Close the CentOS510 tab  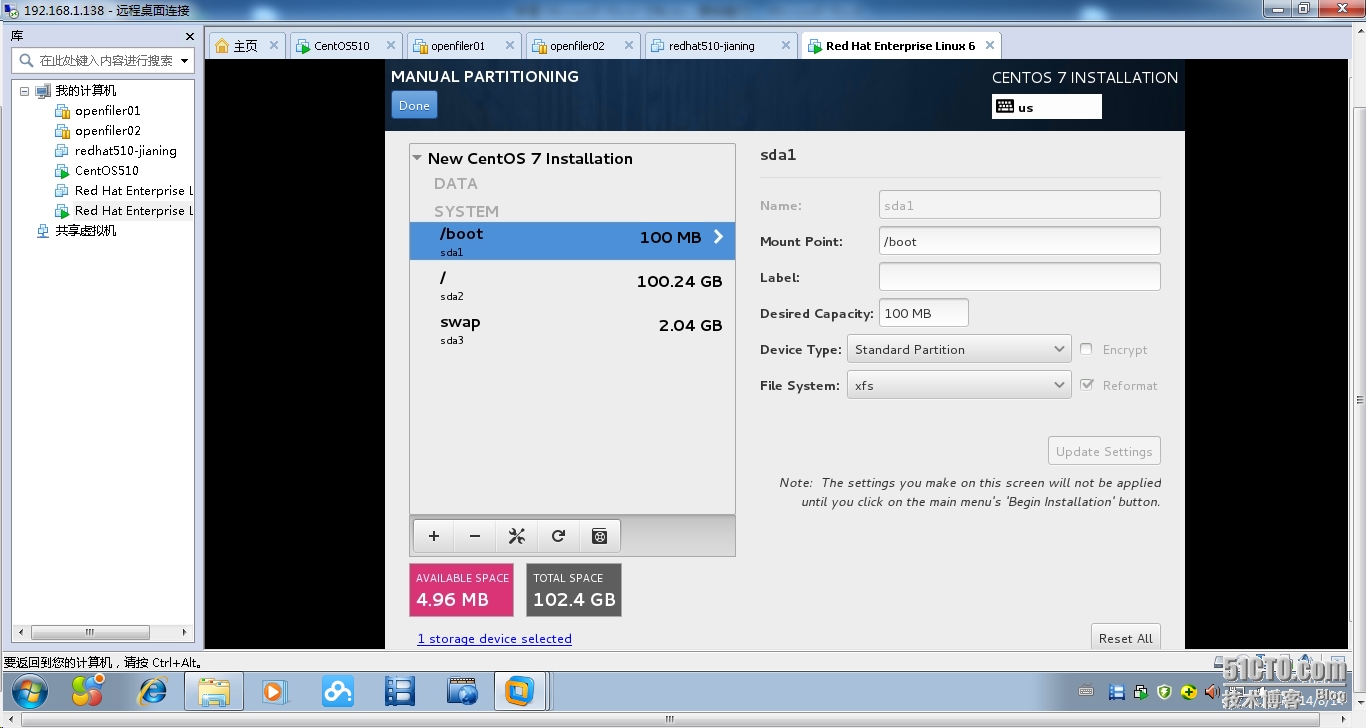point(391,45)
